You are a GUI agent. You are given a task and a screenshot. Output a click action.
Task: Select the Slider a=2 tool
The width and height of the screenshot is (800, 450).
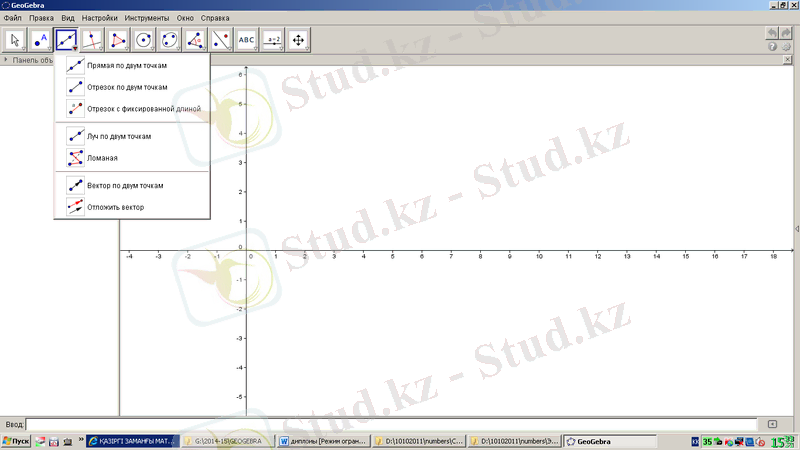tap(273, 40)
